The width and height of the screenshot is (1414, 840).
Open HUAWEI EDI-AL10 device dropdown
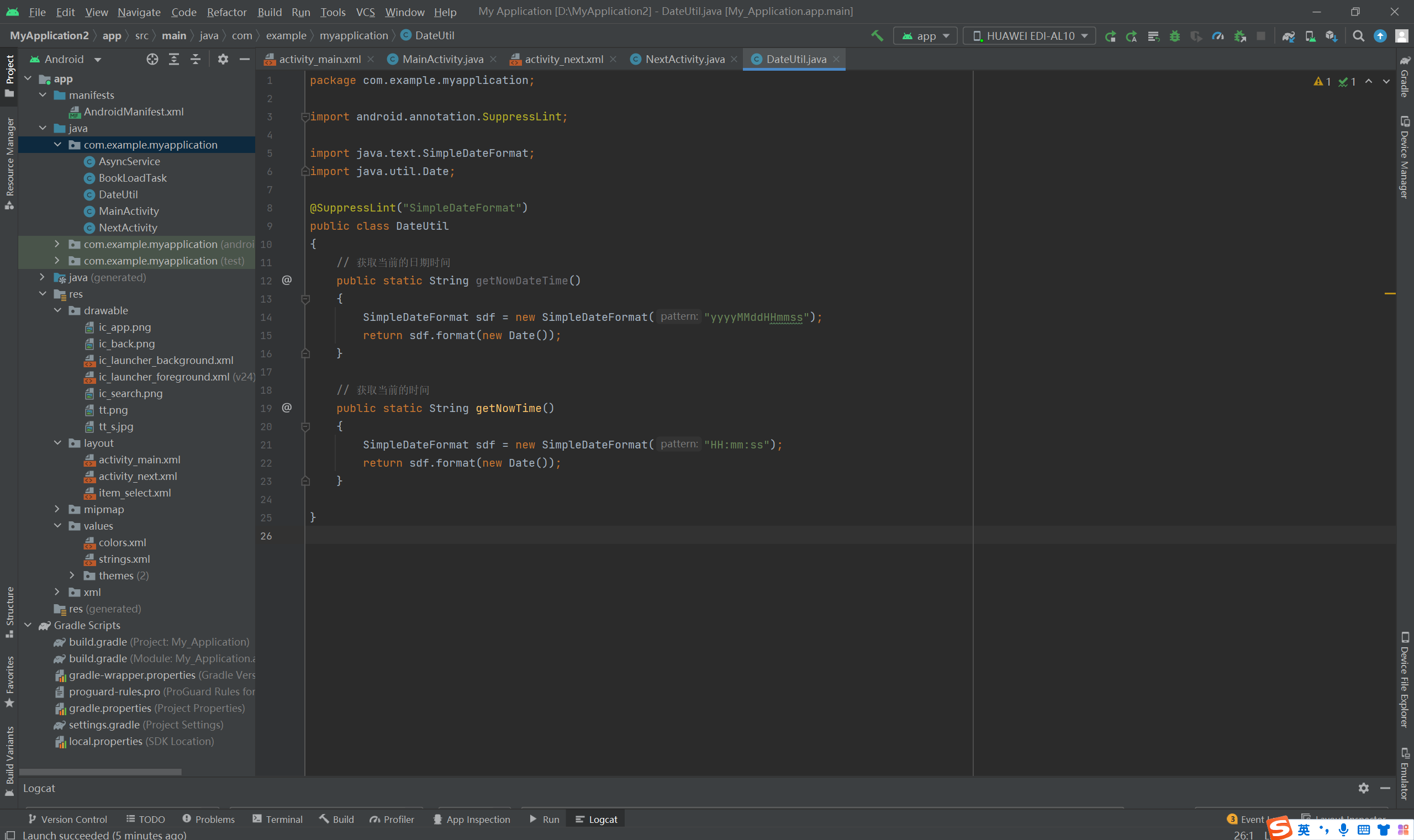[x=1029, y=36]
